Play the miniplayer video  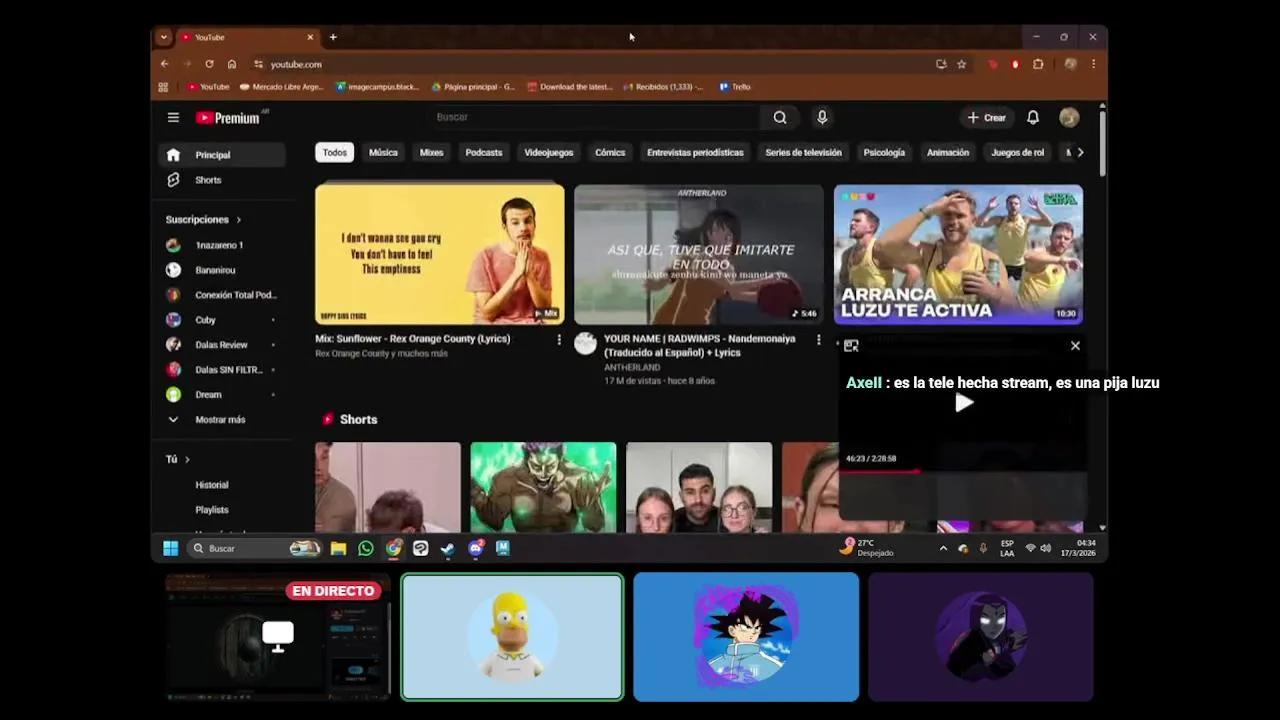click(963, 403)
